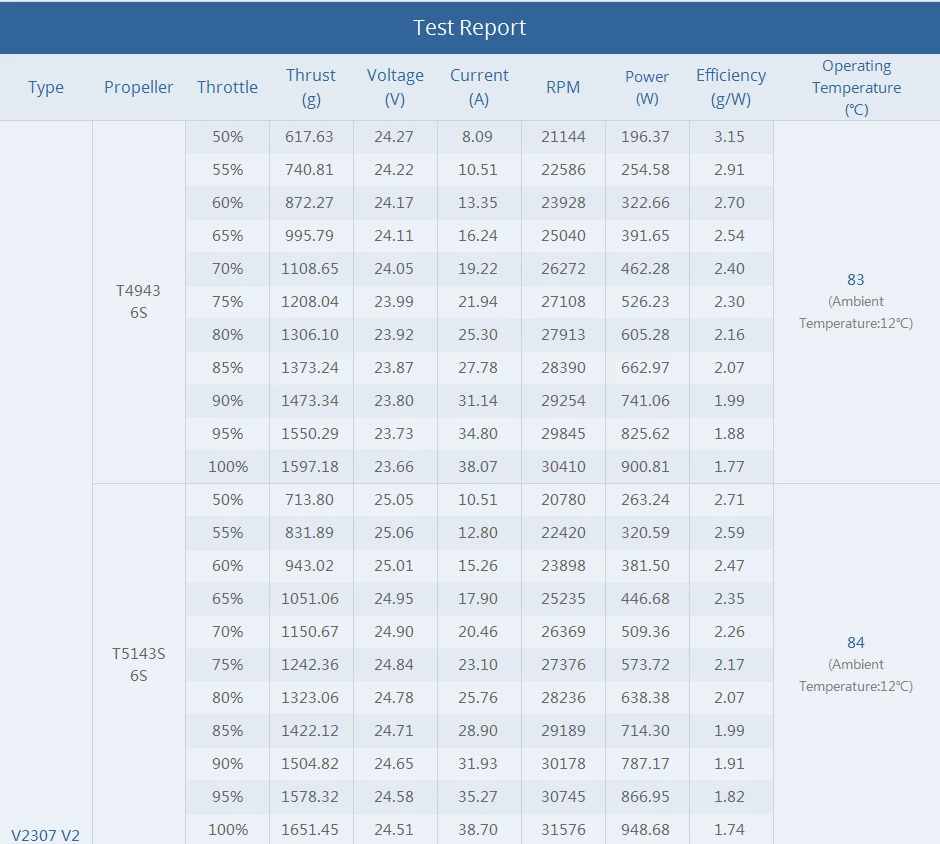The height and width of the screenshot is (844, 940).
Task: Click the Power (W) column header
Action: (x=647, y=87)
